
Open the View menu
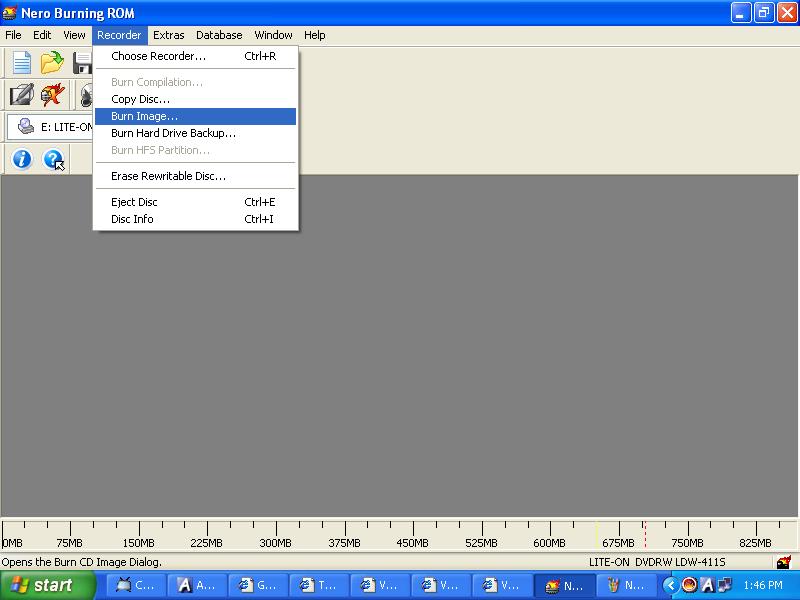pyautogui.click(x=74, y=35)
